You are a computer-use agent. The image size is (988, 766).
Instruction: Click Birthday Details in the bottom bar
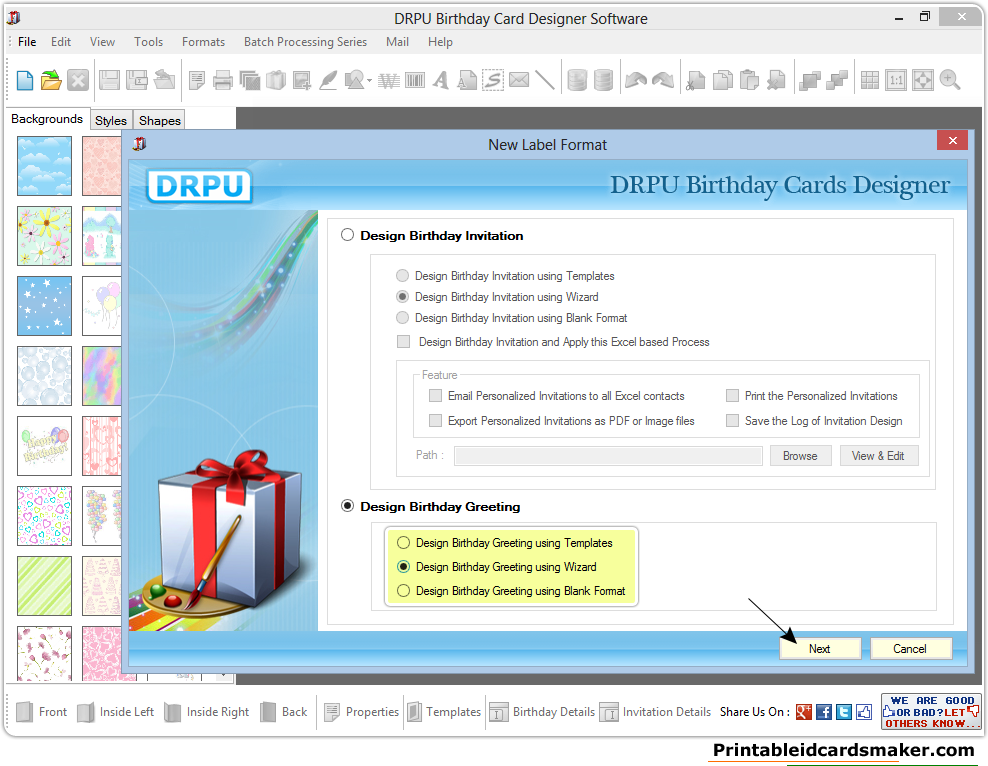pos(543,712)
